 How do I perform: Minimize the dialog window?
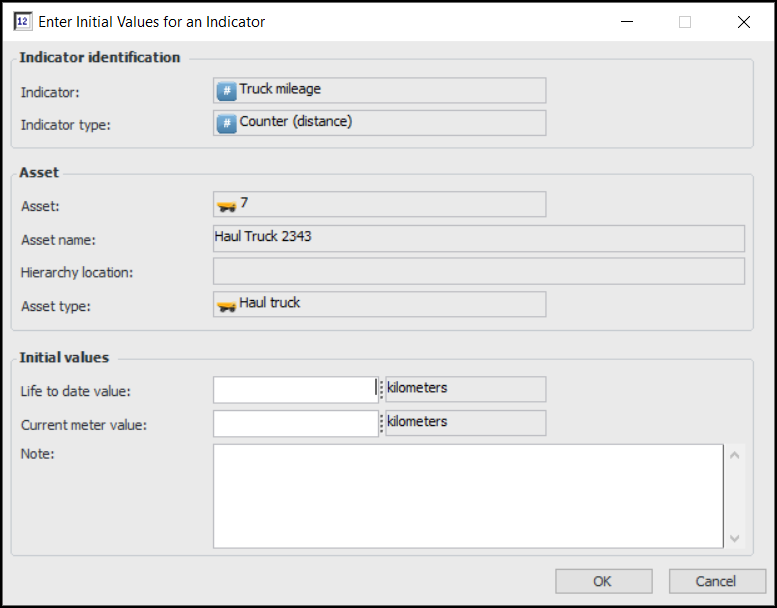tap(627, 21)
